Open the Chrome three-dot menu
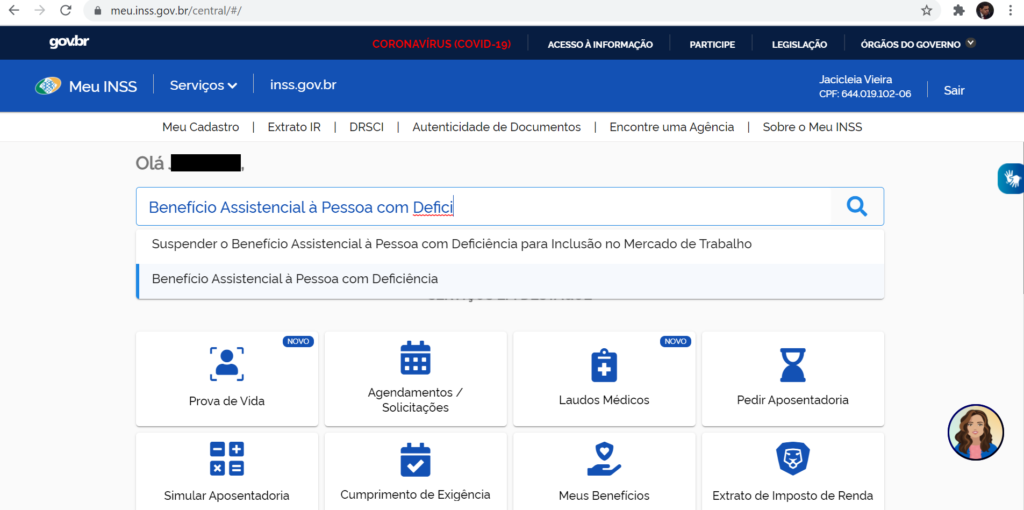This screenshot has height=510, width=1024. click(x=1011, y=10)
